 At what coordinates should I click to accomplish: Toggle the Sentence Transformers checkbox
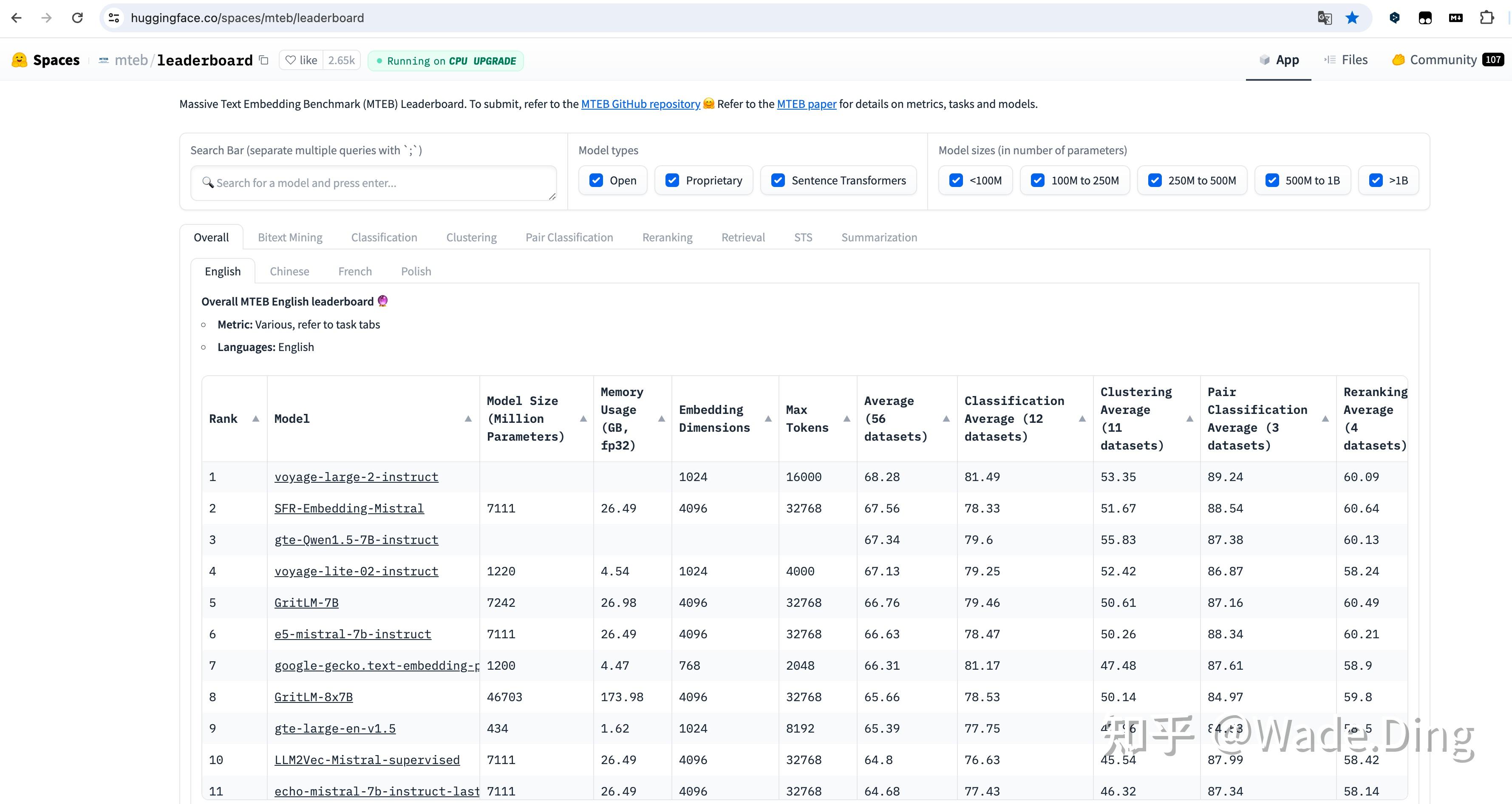click(778, 180)
